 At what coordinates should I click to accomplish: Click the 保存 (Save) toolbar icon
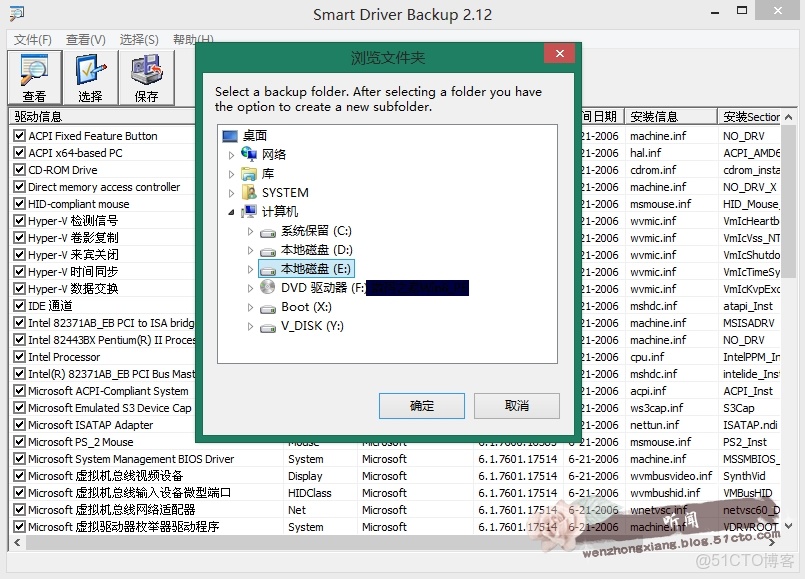click(x=146, y=77)
